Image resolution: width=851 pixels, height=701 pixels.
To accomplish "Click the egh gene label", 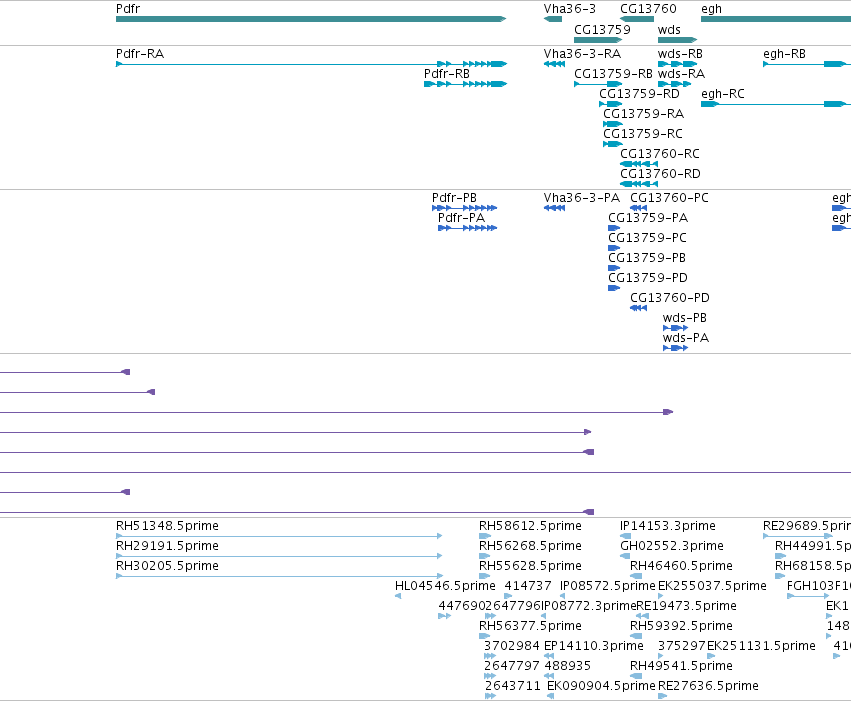I will [711, 9].
